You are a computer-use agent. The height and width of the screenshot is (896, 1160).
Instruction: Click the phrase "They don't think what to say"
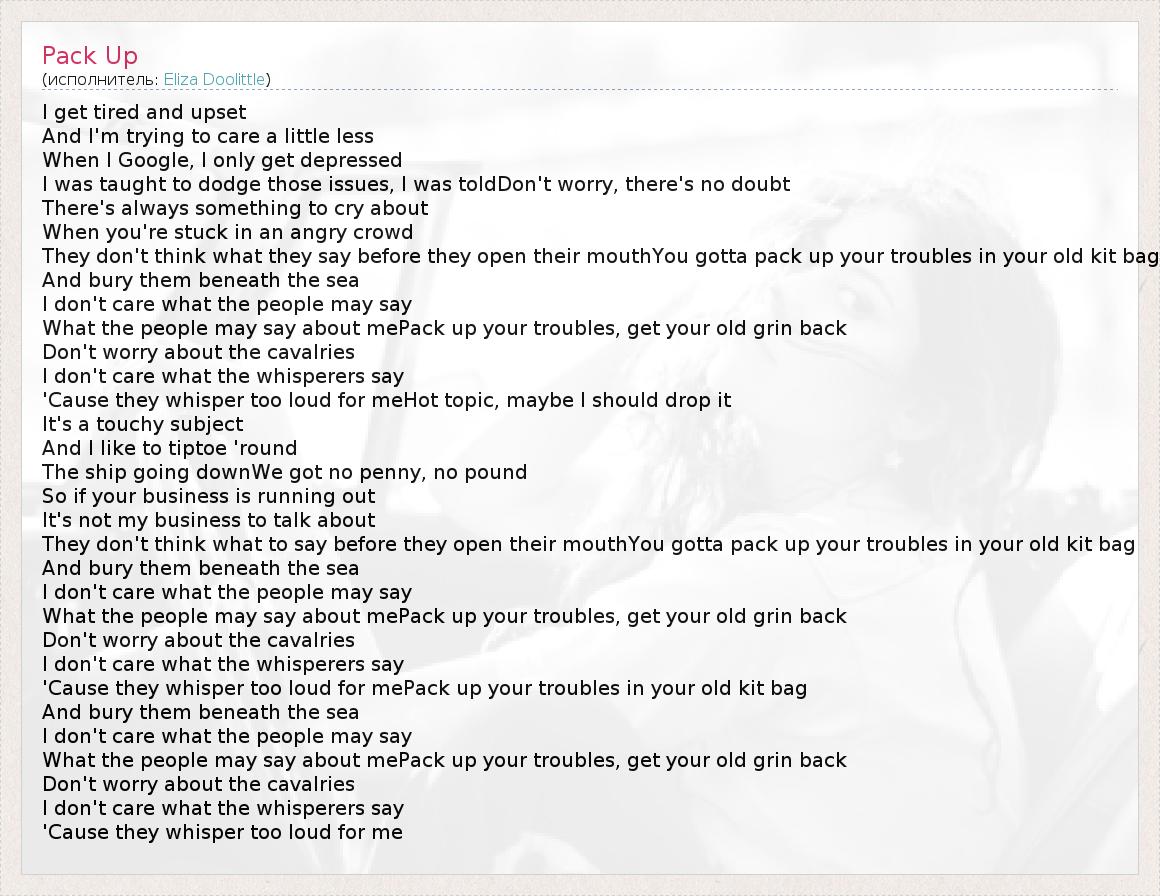(170, 544)
